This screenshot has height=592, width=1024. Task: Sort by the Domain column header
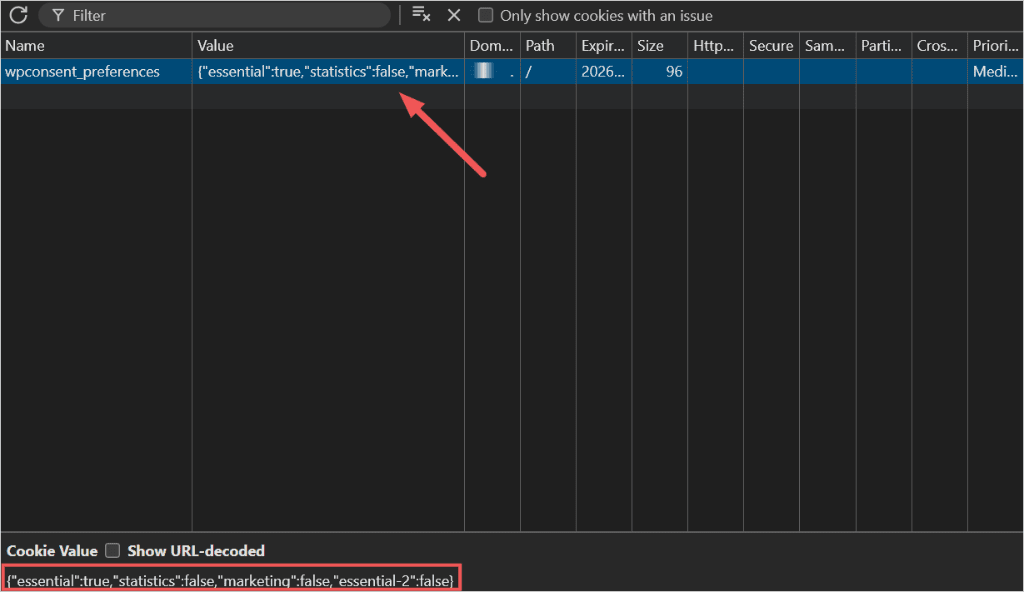(492, 46)
